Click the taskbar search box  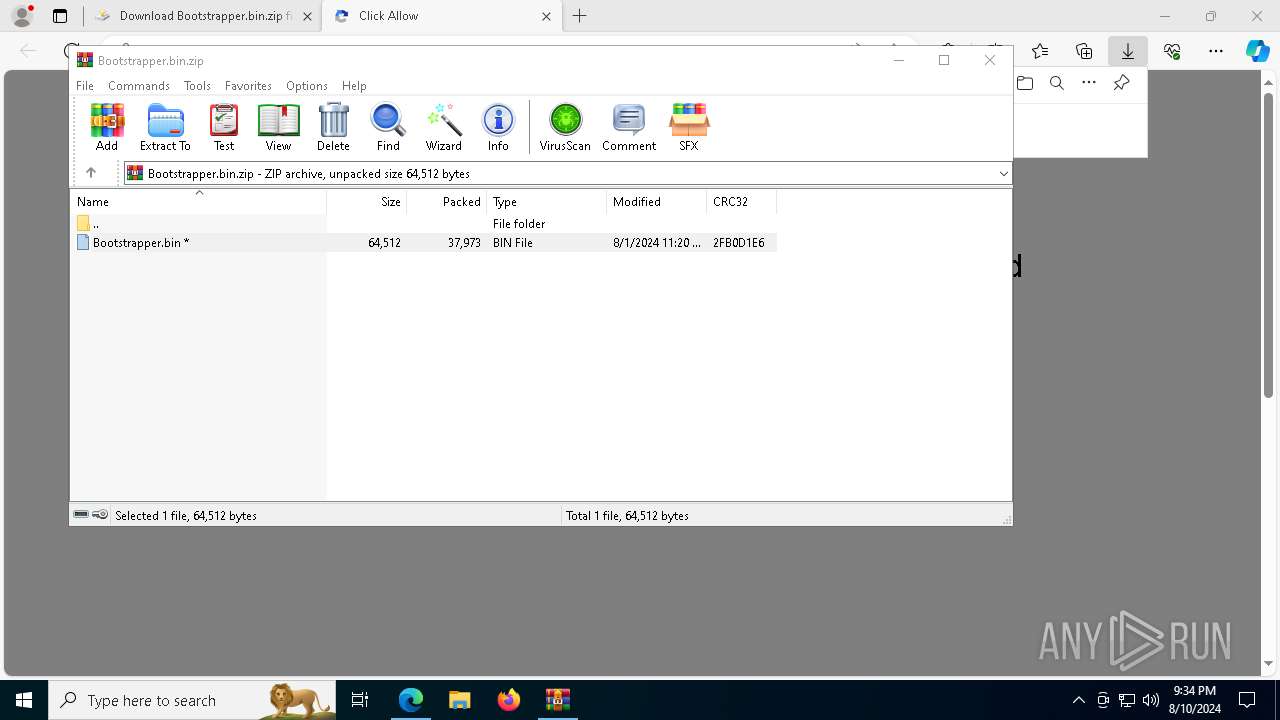coord(192,700)
